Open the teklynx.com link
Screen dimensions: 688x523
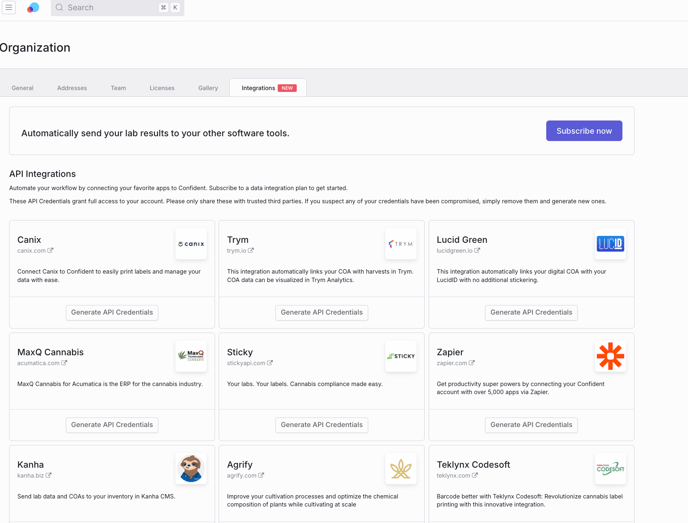point(457,475)
